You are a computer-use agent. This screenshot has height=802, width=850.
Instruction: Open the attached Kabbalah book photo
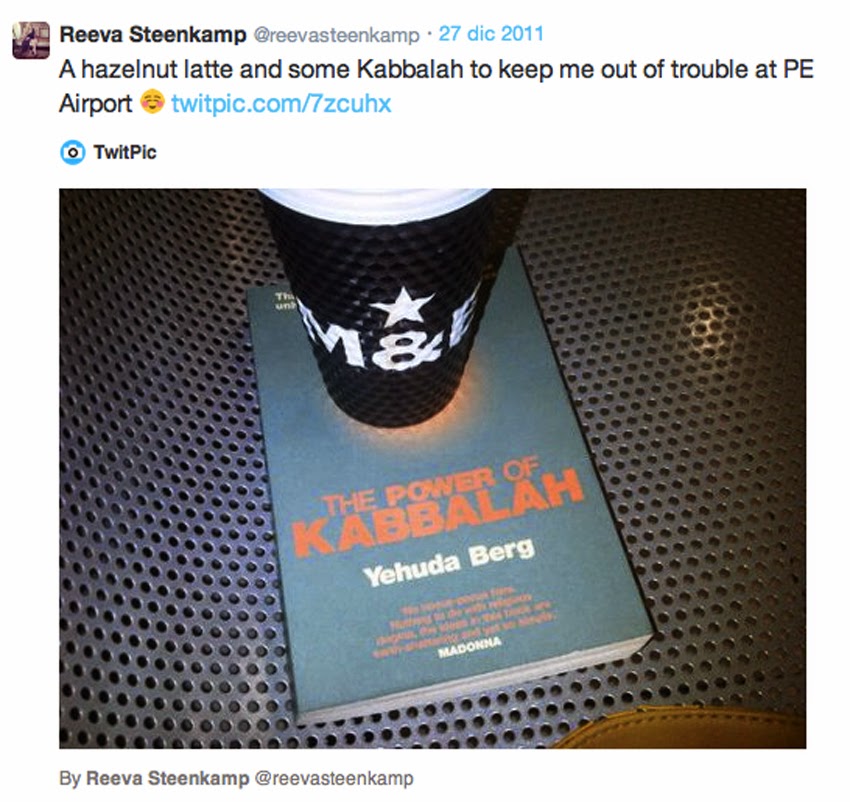click(433, 469)
